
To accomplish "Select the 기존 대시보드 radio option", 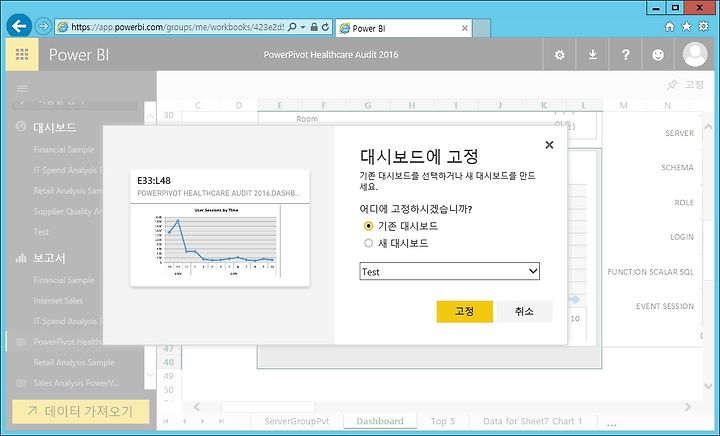I will pos(368,226).
